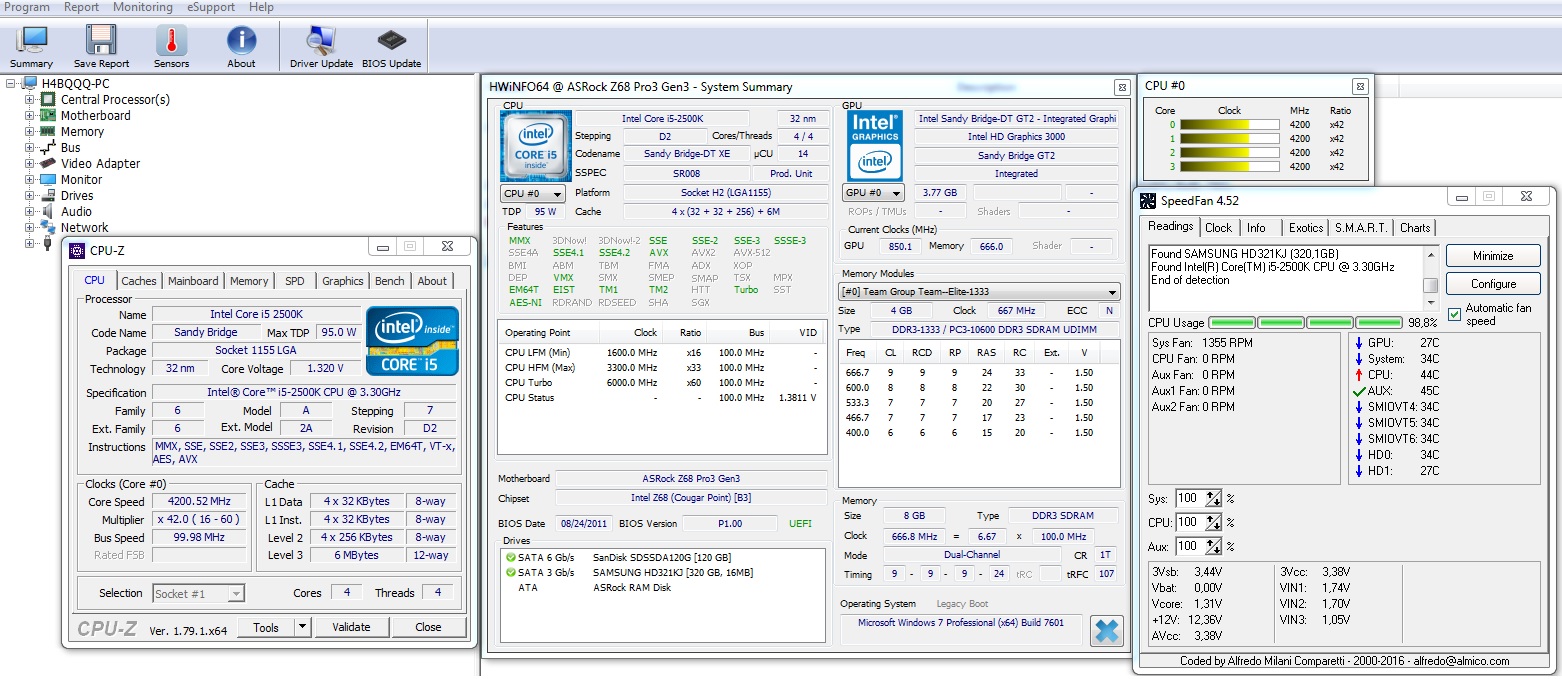Open the Help menu

click(x=261, y=7)
